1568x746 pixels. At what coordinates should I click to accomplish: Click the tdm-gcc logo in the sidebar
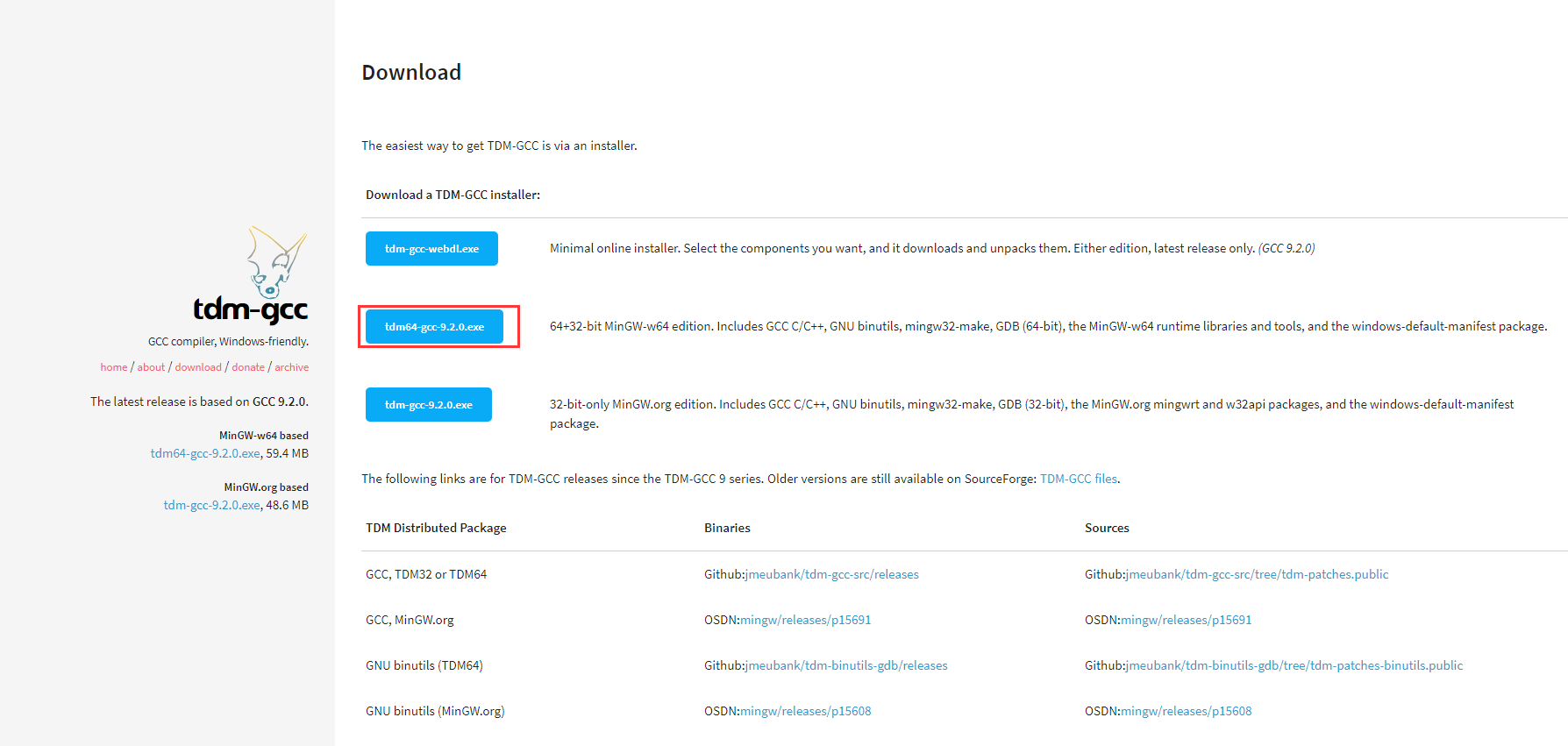(x=251, y=275)
